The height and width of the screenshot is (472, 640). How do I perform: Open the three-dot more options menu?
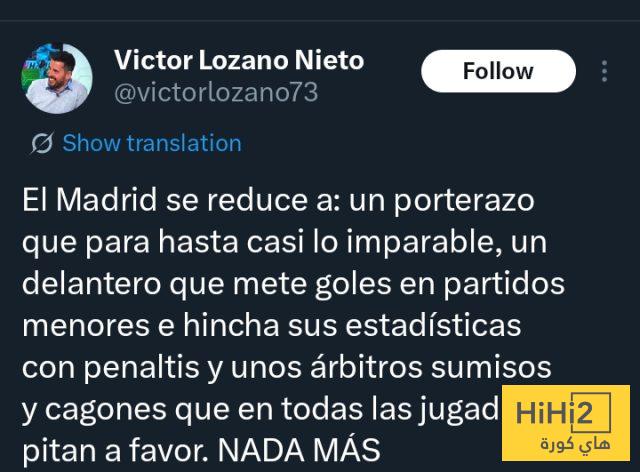coord(604,71)
